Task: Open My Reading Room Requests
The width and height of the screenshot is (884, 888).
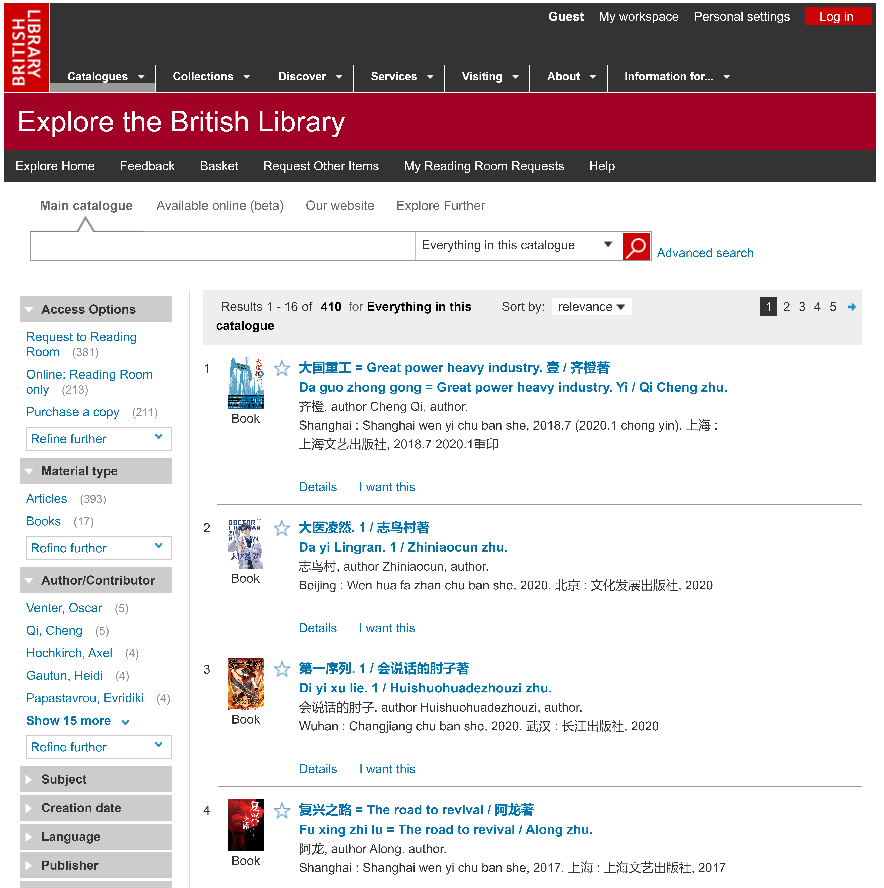Action: click(484, 166)
